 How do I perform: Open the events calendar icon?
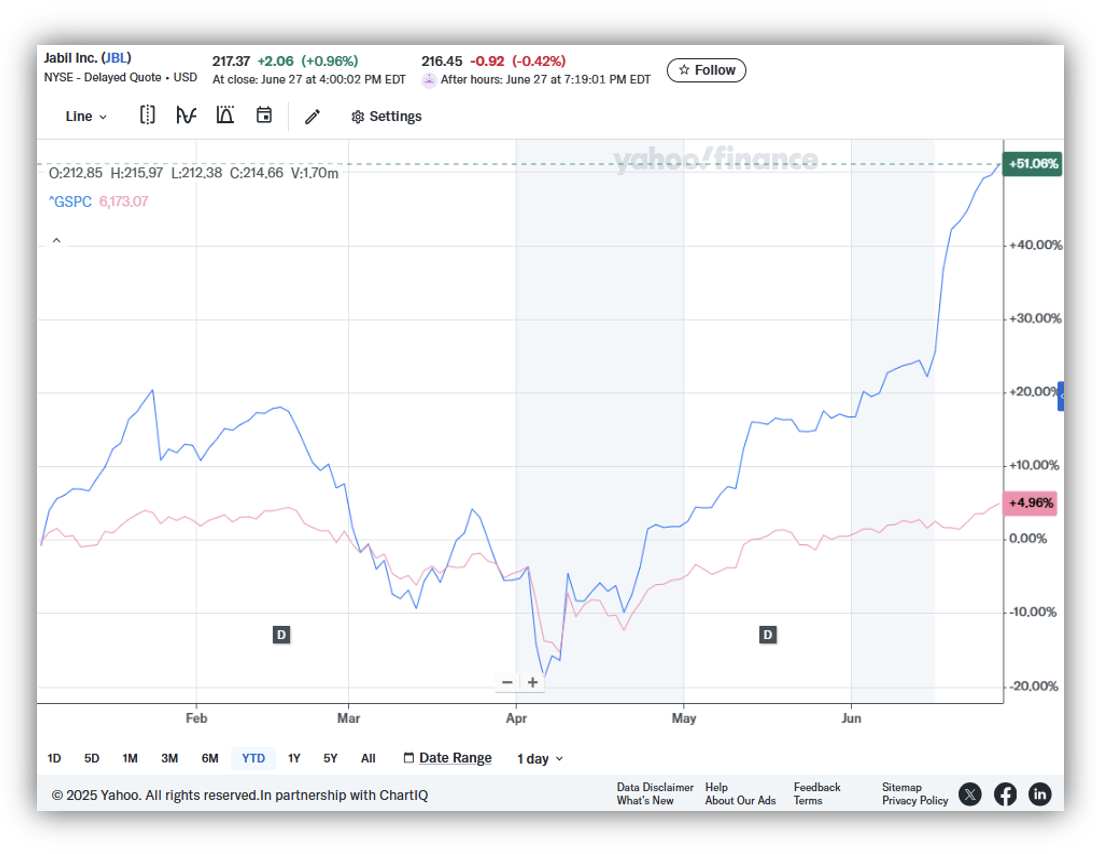[x=264, y=115]
